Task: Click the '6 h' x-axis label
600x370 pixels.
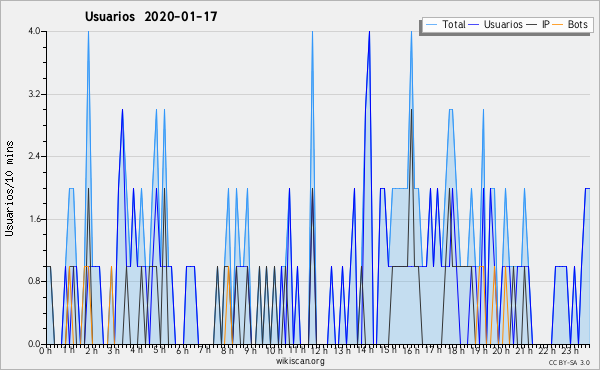Action: coord(182,351)
